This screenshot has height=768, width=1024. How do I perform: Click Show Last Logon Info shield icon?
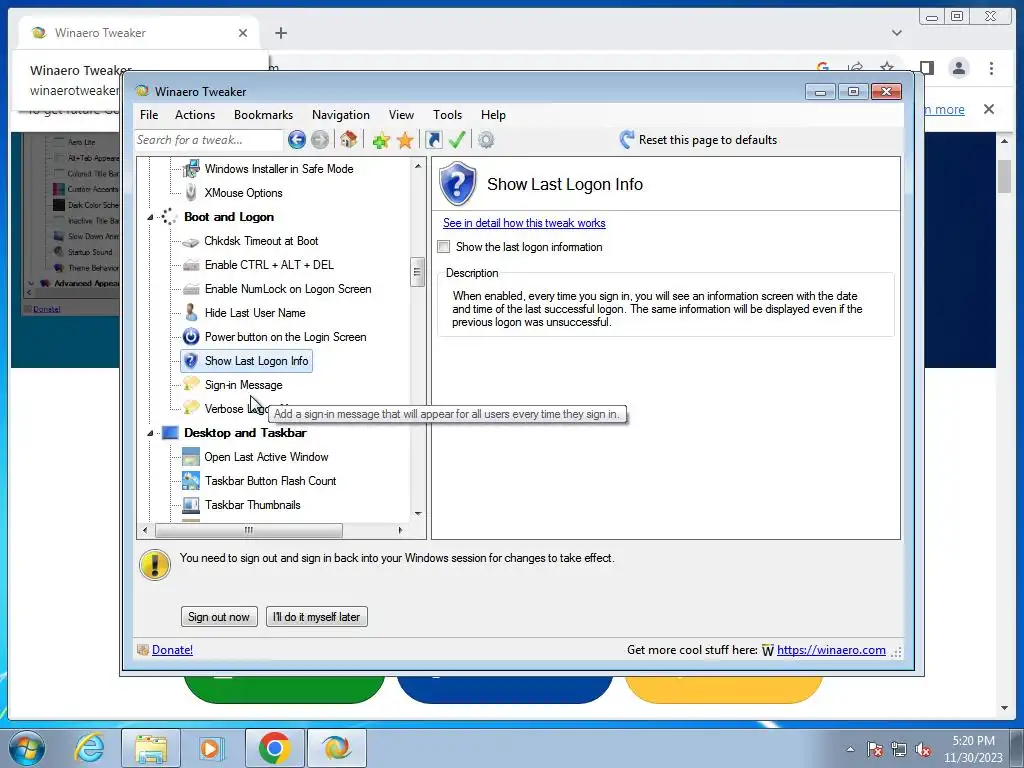(191, 361)
